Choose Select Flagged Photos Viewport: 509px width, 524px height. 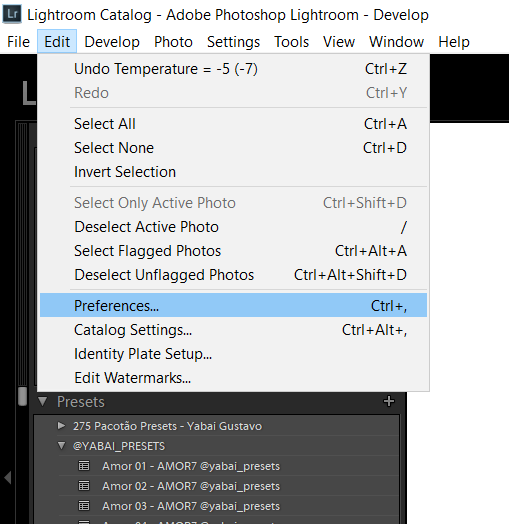(233, 251)
